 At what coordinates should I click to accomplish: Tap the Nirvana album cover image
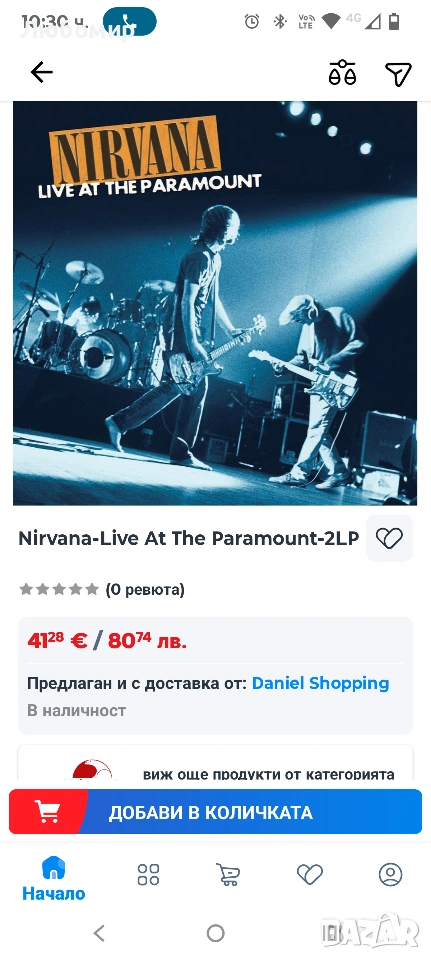[x=215, y=303]
